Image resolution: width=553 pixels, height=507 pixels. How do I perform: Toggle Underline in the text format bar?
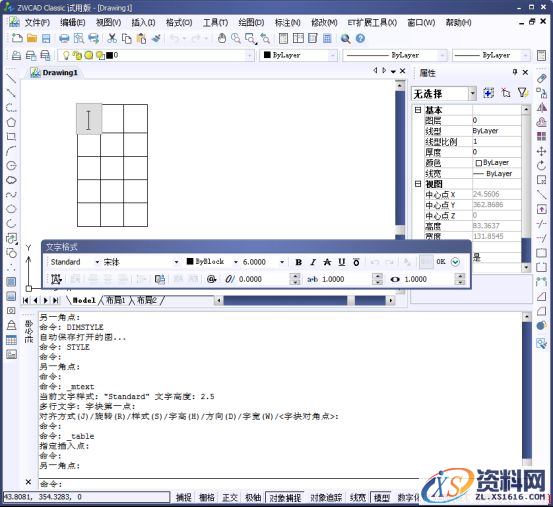click(342, 262)
